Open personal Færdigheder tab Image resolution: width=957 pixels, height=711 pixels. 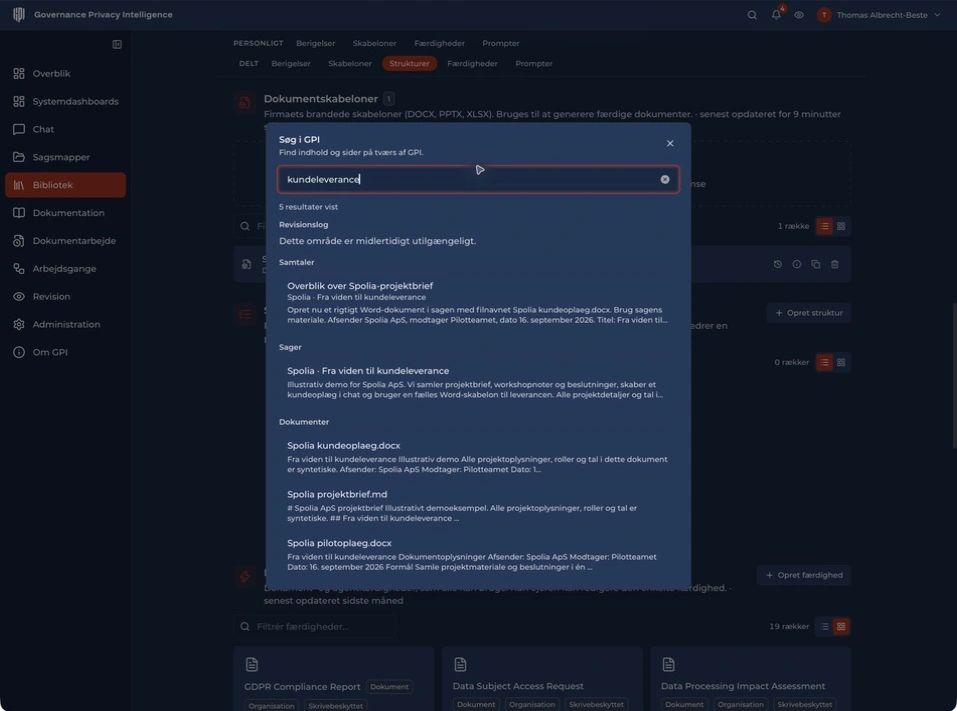click(439, 43)
